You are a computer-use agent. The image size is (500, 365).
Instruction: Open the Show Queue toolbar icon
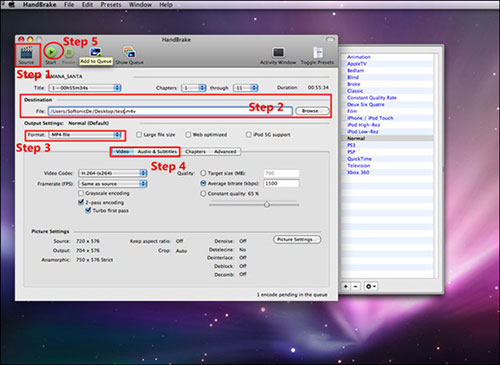click(129, 52)
